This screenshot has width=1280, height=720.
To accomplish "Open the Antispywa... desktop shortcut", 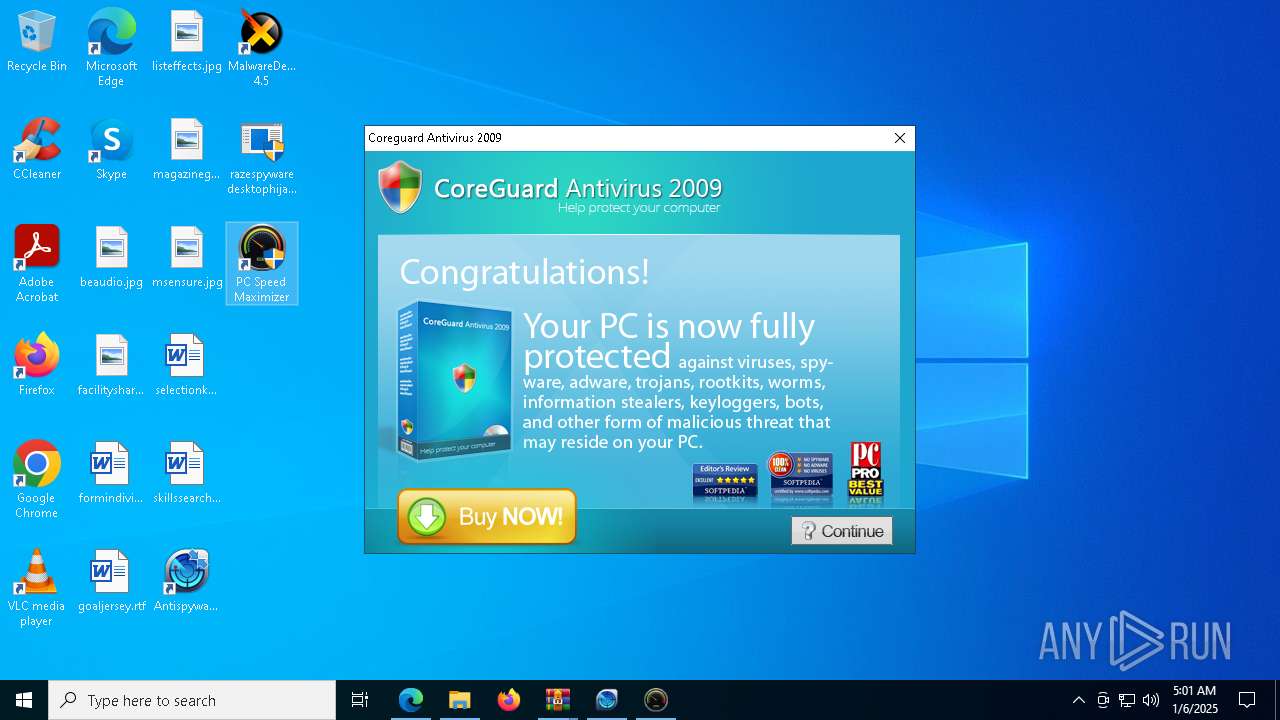I will tap(186, 582).
